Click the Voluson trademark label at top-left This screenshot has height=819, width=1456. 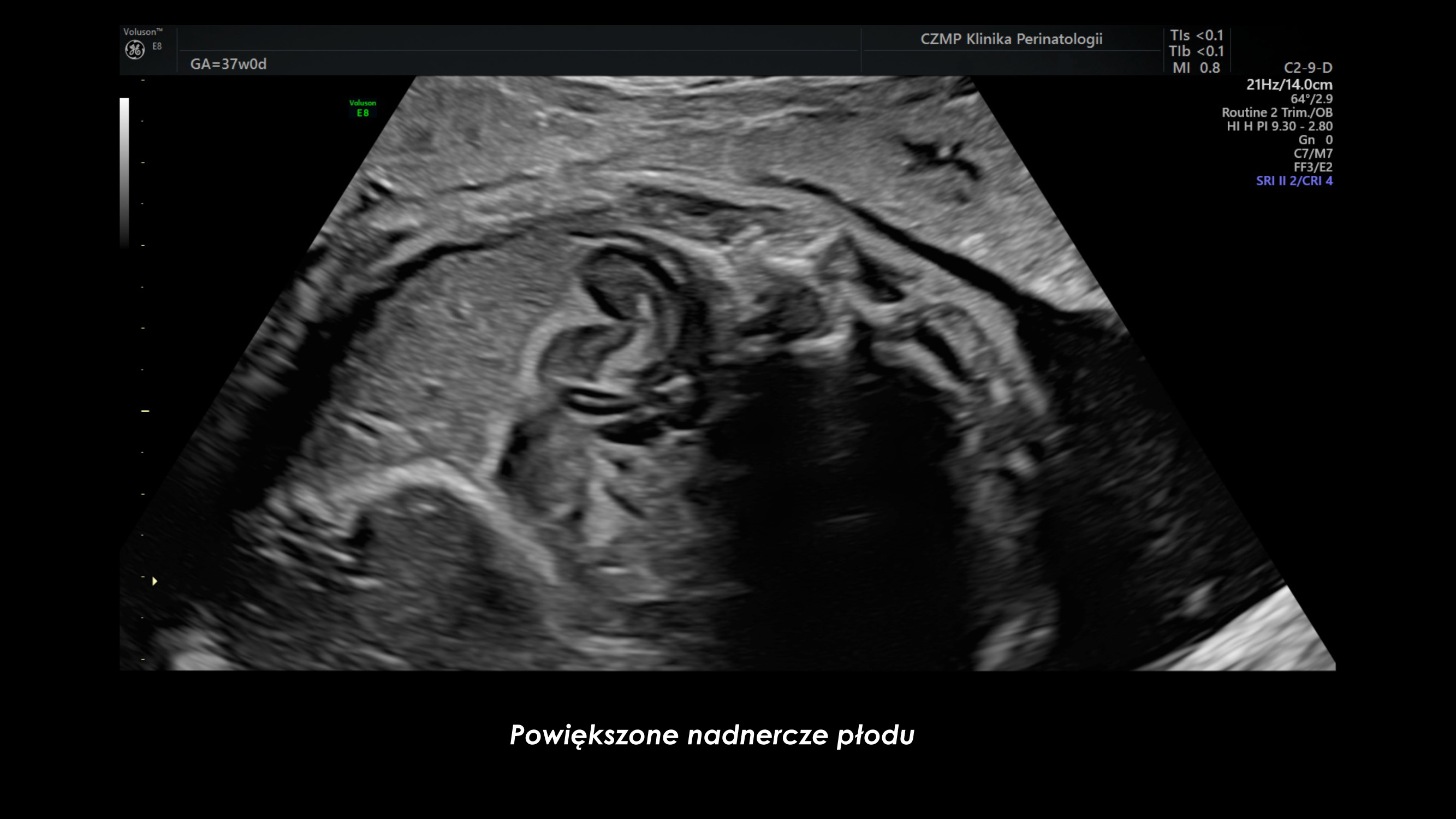pos(142,32)
